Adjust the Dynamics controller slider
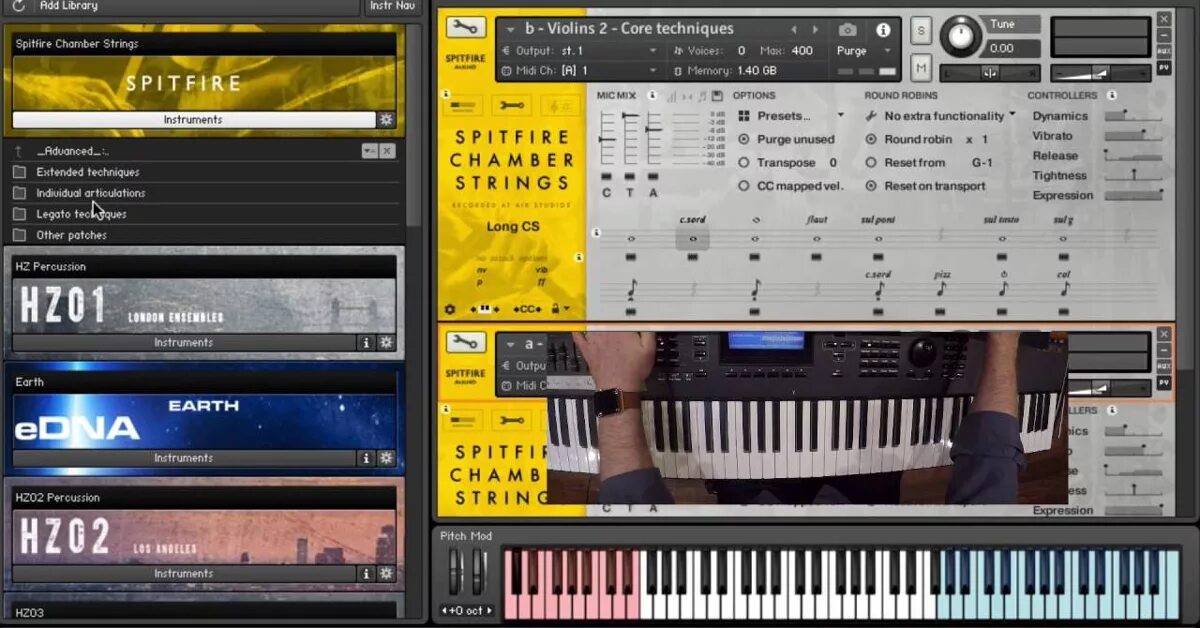The height and width of the screenshot is (628, 1200). point(1133,116)
